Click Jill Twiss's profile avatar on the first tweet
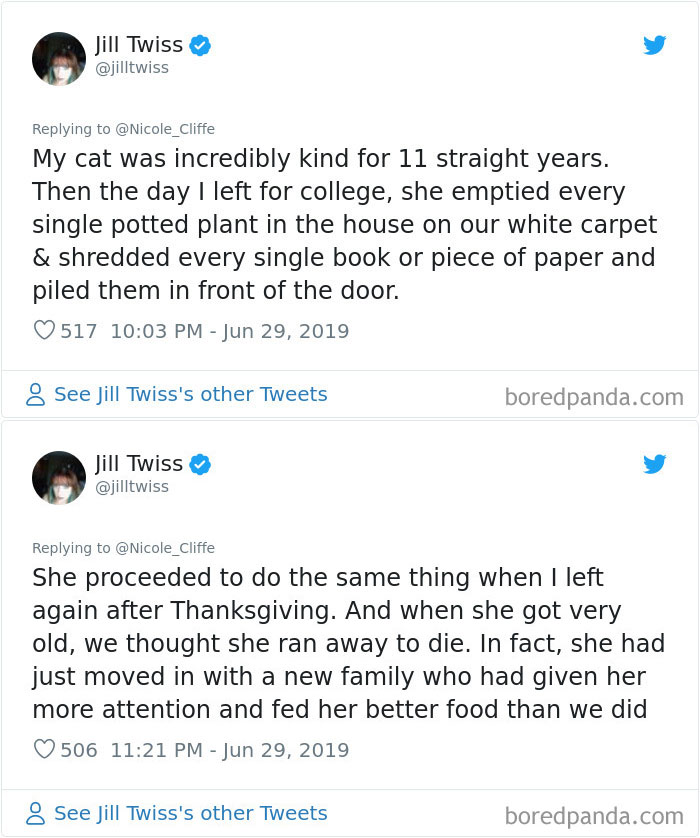The height and width of the screenshot is (838, 700). (59, 59)
